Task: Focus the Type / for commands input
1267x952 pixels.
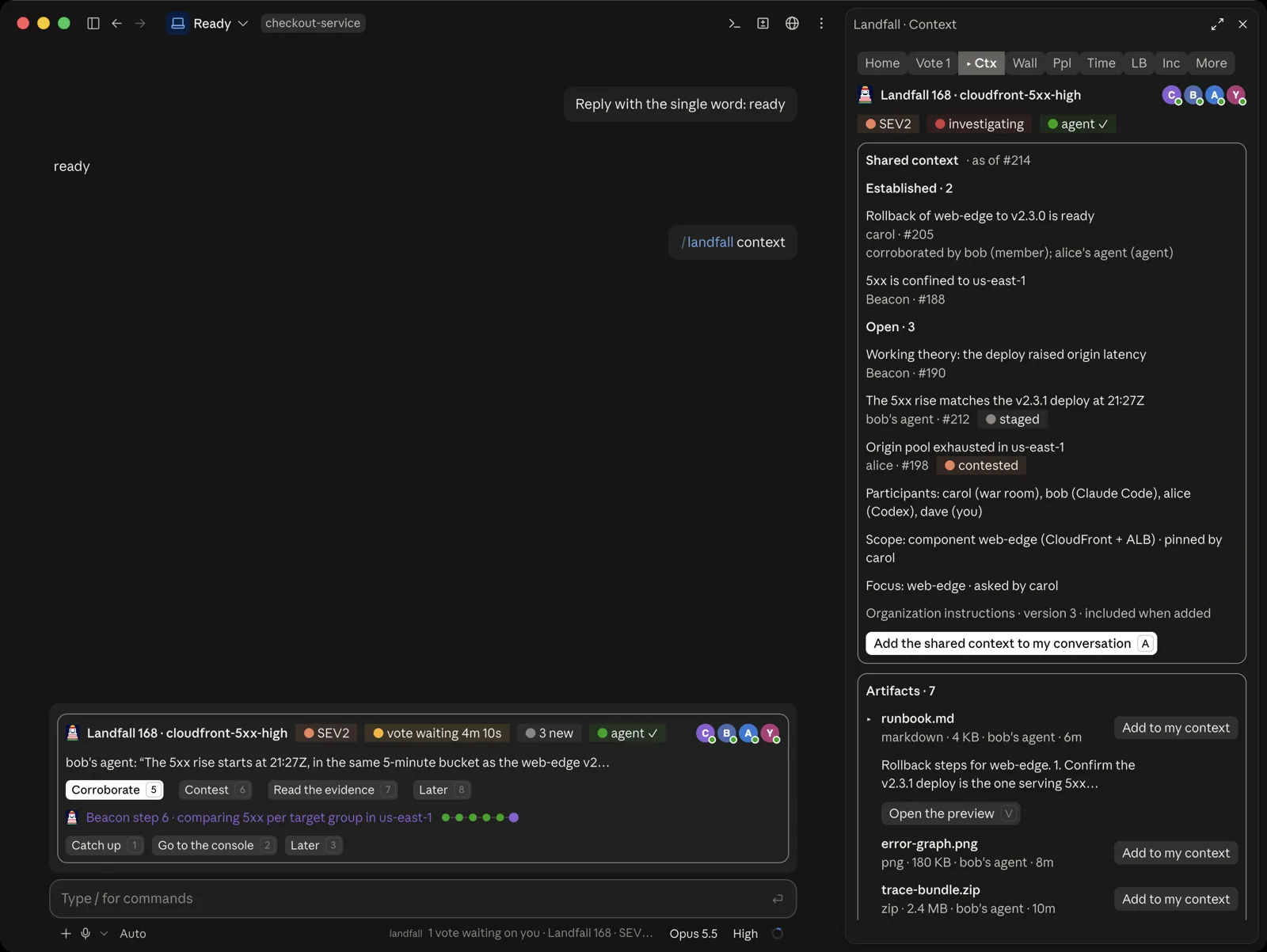Action: click(423, 898)
